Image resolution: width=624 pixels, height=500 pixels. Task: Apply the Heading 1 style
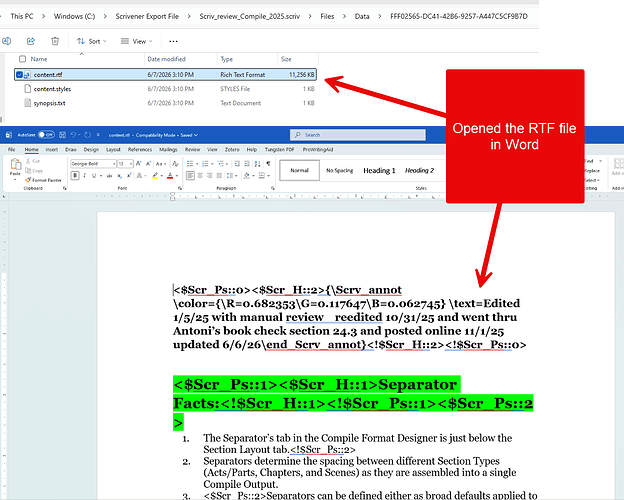379,170
